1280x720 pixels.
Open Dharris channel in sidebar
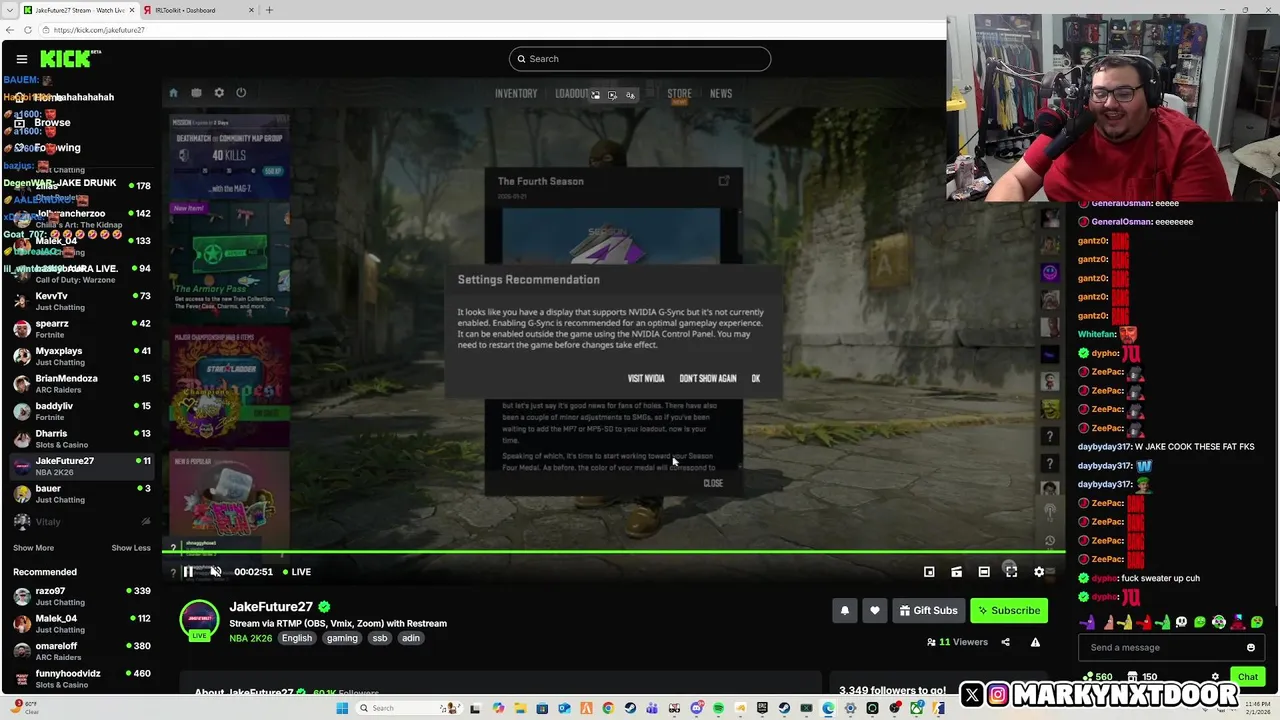click(x=82, y=439)
